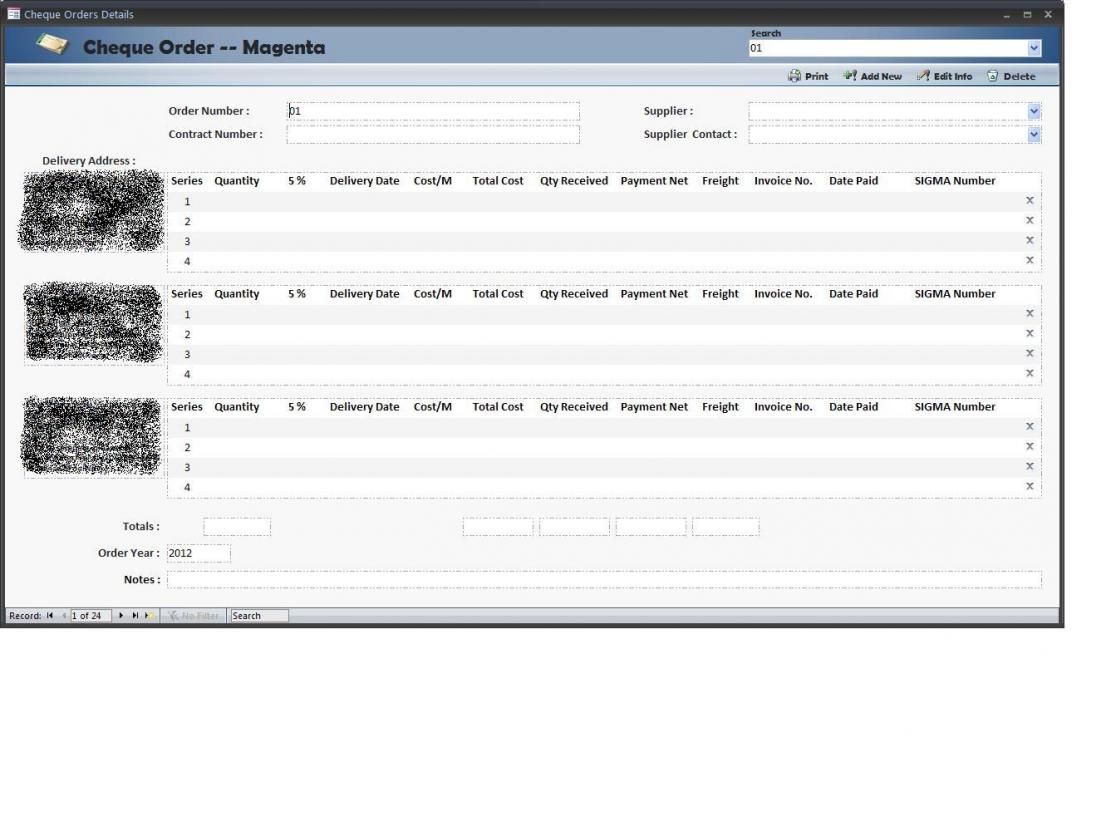Go to next record in navigation bar

click(121, 616)
